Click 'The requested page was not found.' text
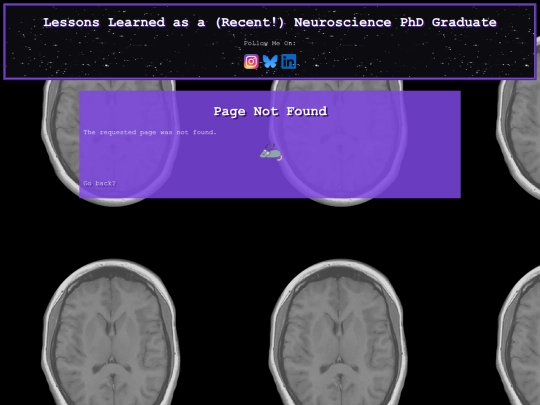Image resolution: width=540 pixels, height=405 pixels. tap(150, 132)
